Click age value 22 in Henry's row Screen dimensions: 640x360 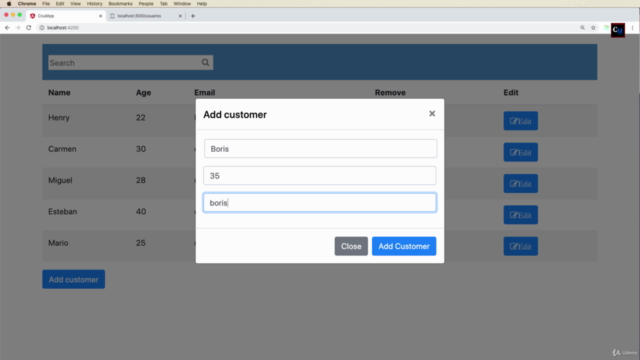tap(140, 118)
